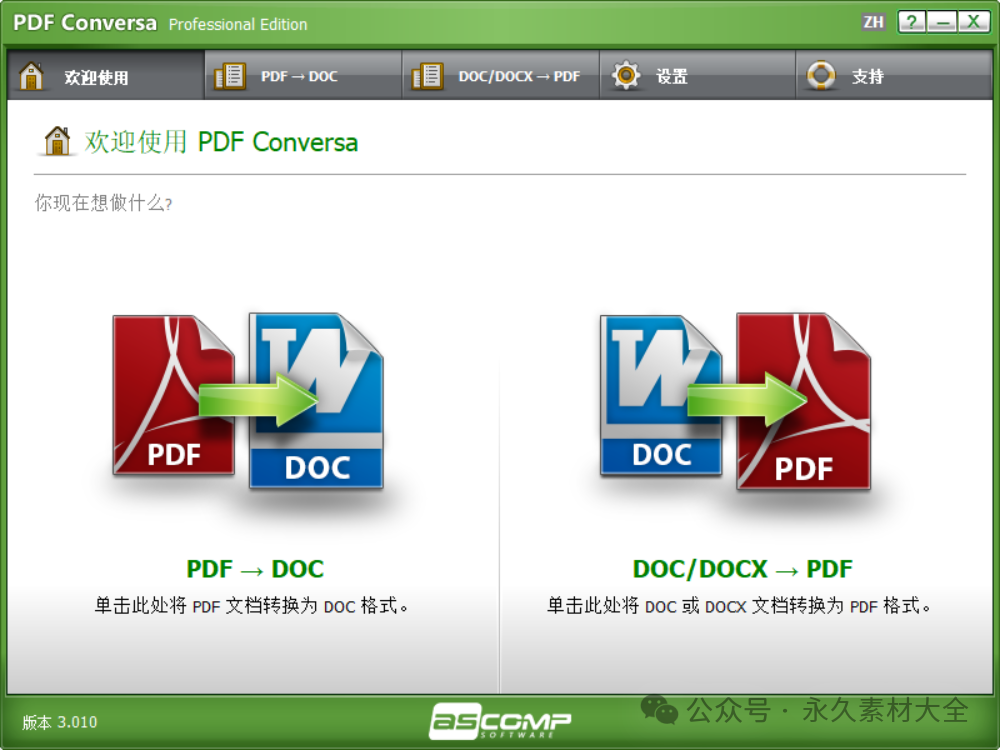1000x750 pixels.
Task: Open the 欢迎使用 welcome tab
Action: tap(106, 76)
